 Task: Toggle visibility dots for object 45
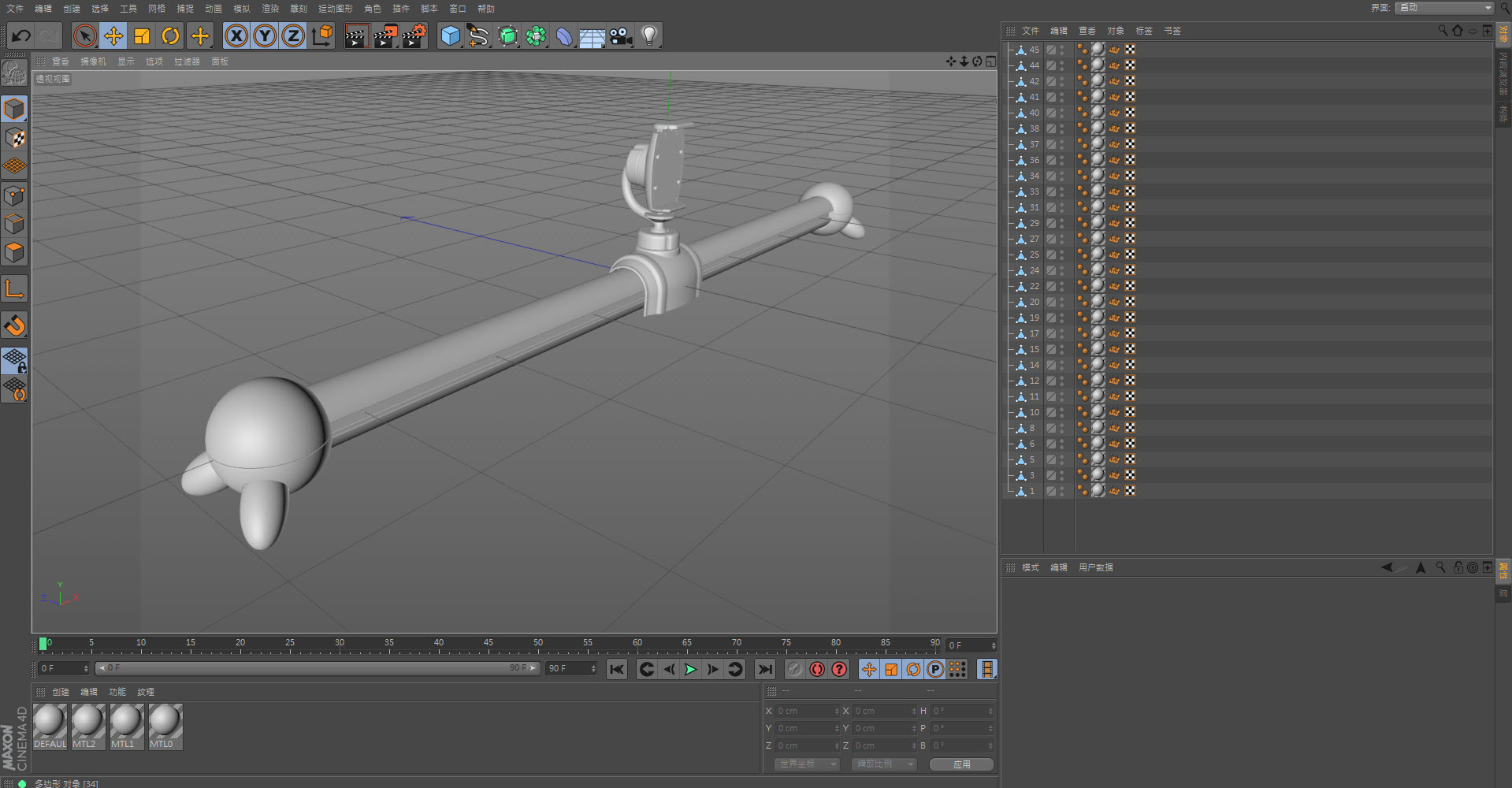pyautogui.click(x=1062, y=50)
